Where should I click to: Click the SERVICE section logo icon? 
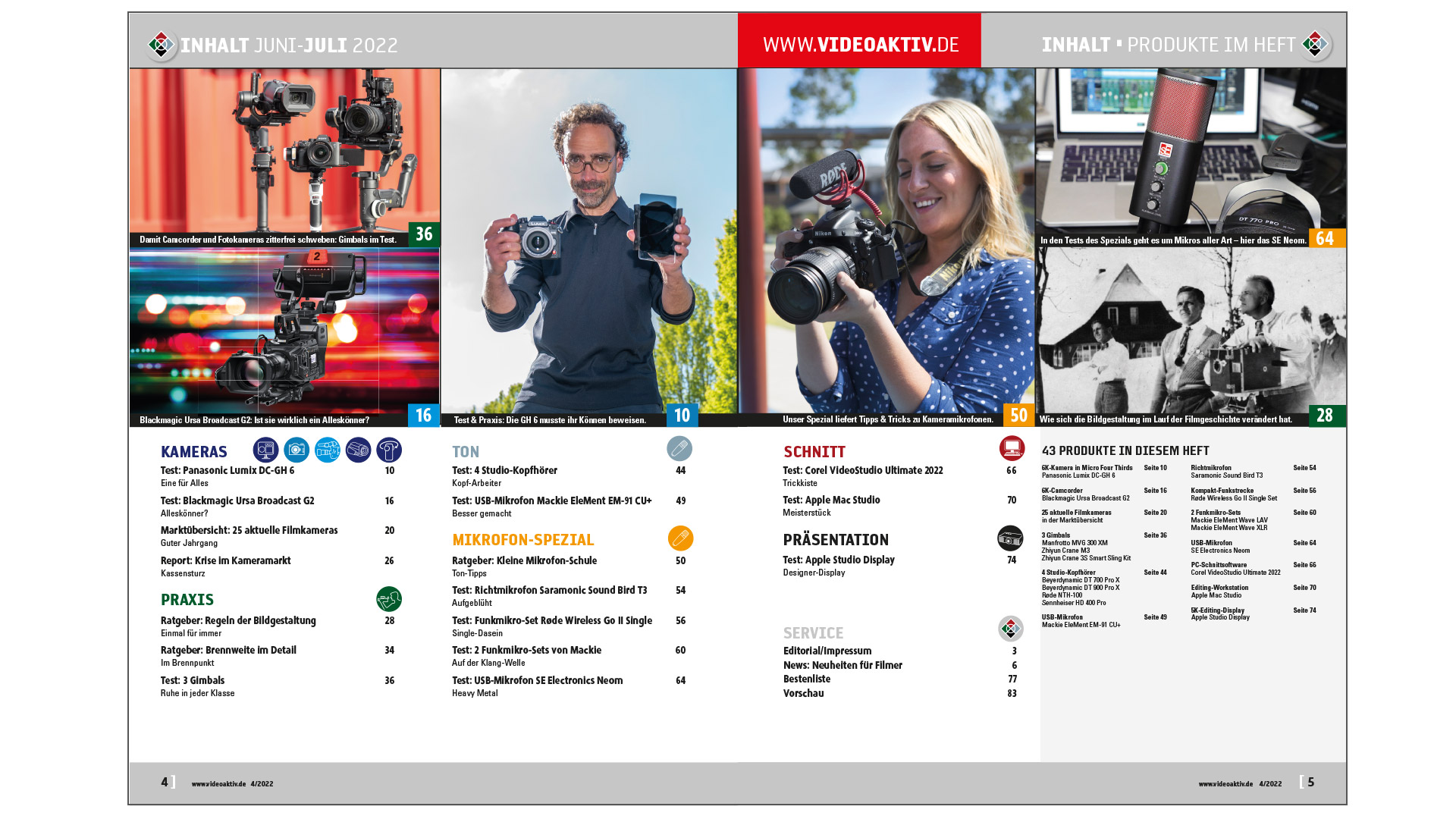(1010, 629)
